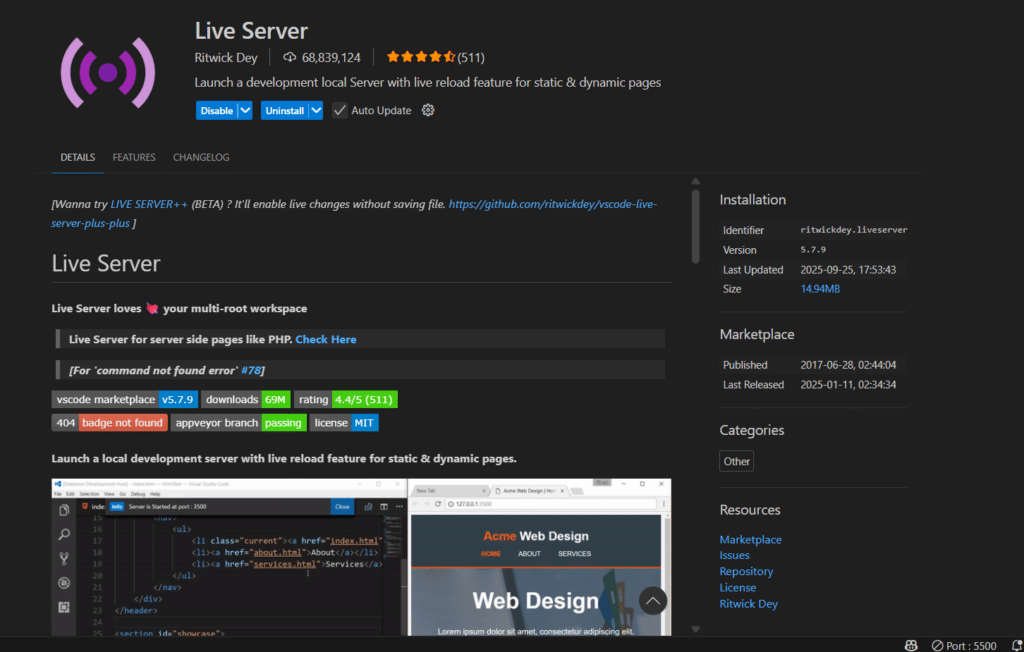Switch to the Features tab
Screen dimensions: 1024x652
134,157
